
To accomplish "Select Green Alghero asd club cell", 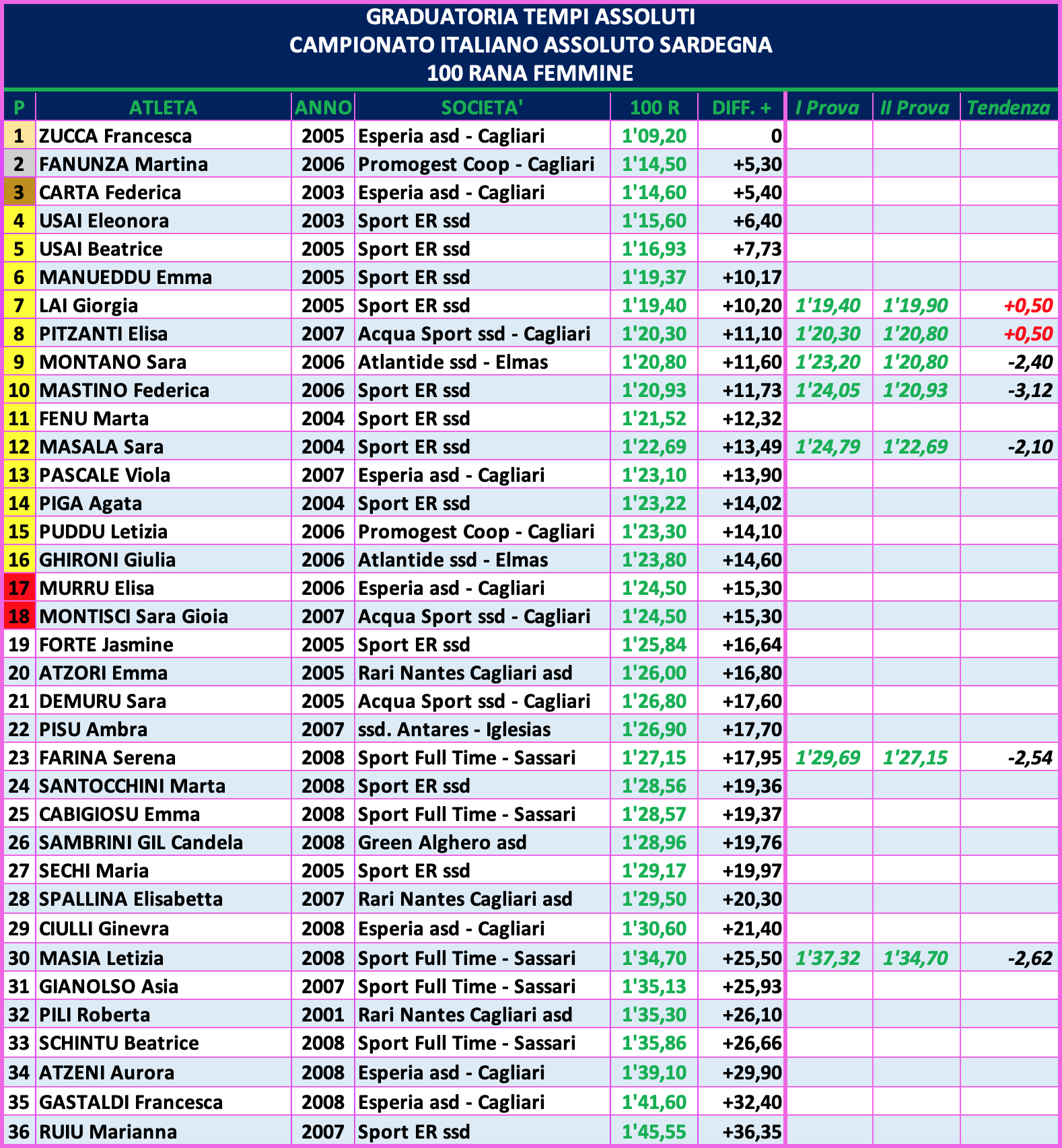I will (442, 842).
